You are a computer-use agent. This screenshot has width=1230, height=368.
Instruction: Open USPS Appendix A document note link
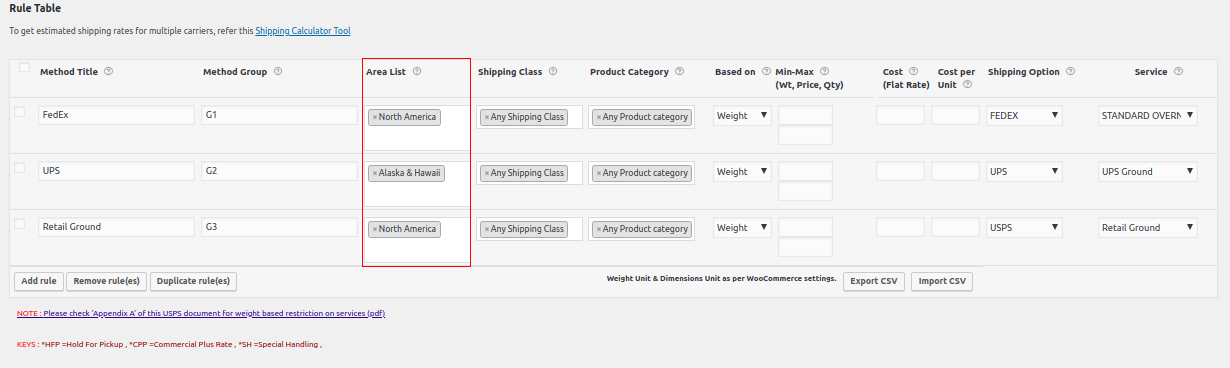[x=201, y=313]
